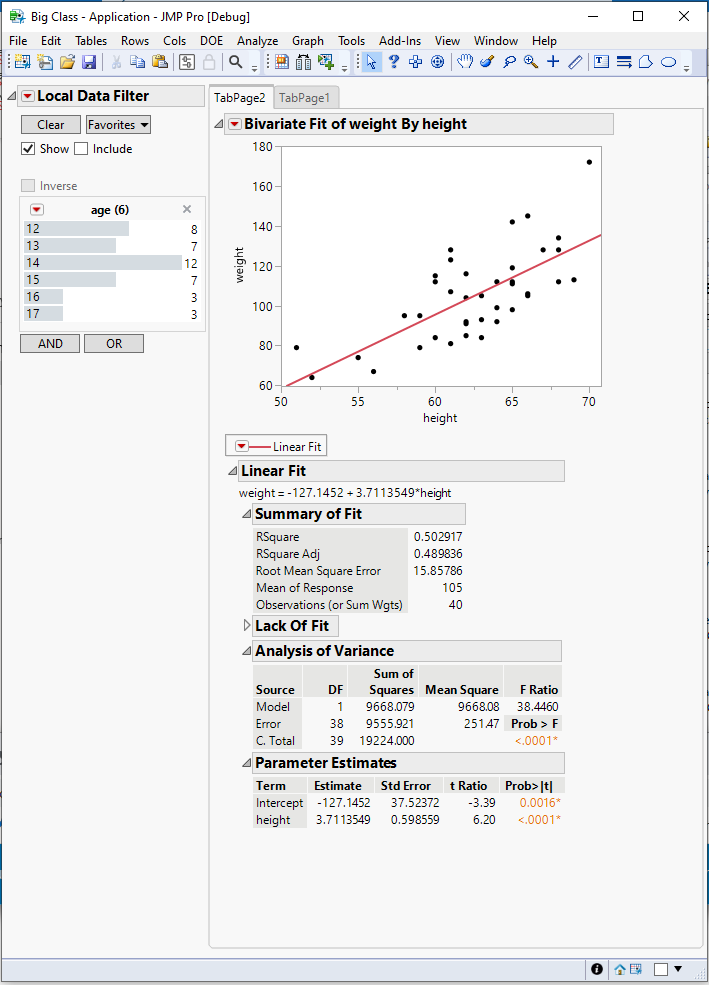This screenshot has width=709, height=985.
Task: Open the Favorites dropdown
Action: click(118, 125)
